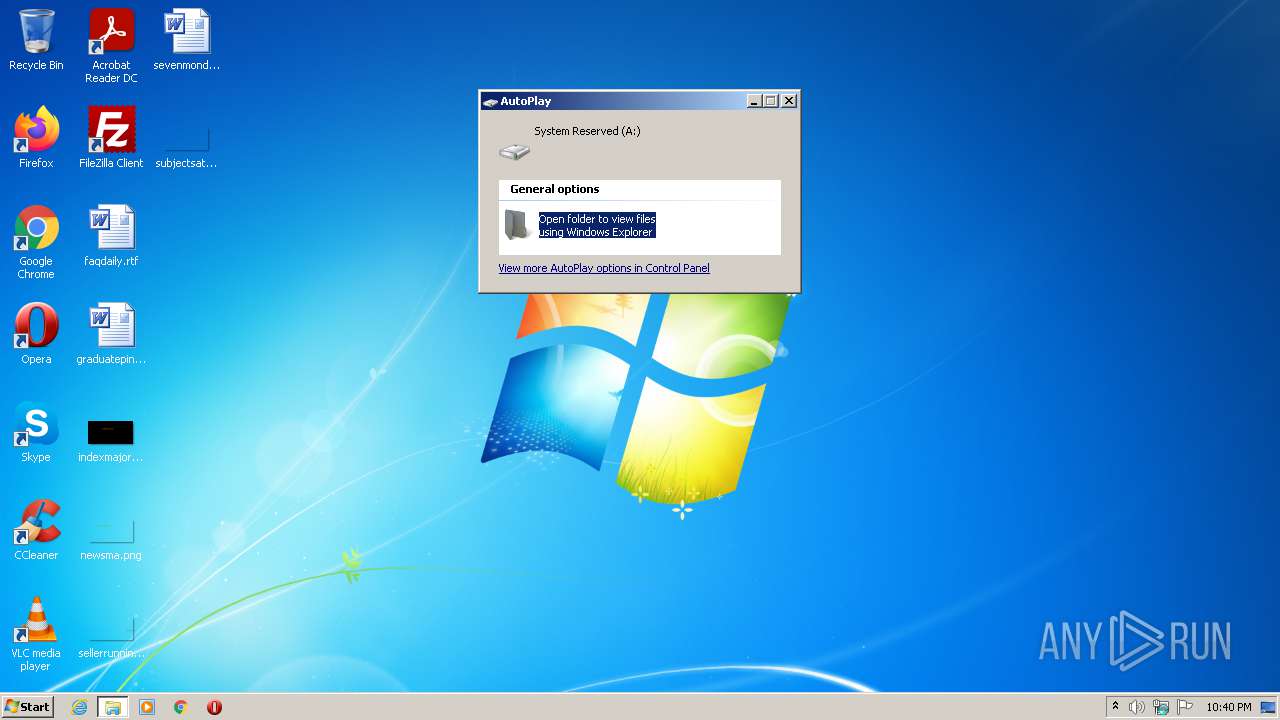Click the Start button
Screen dimensions: 1280x720
click(27, 707)
